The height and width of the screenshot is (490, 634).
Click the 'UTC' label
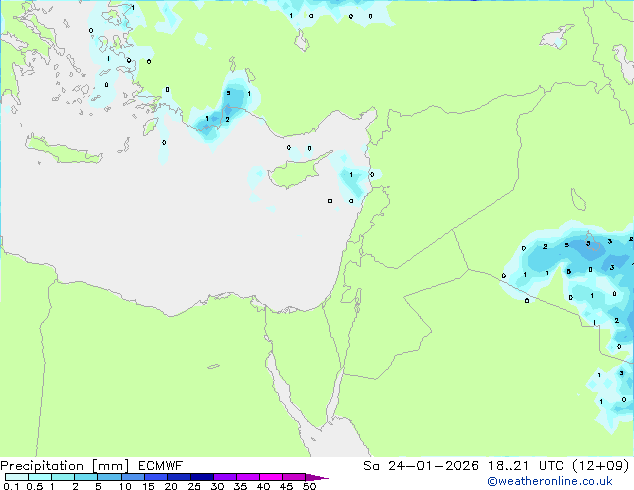552,466
